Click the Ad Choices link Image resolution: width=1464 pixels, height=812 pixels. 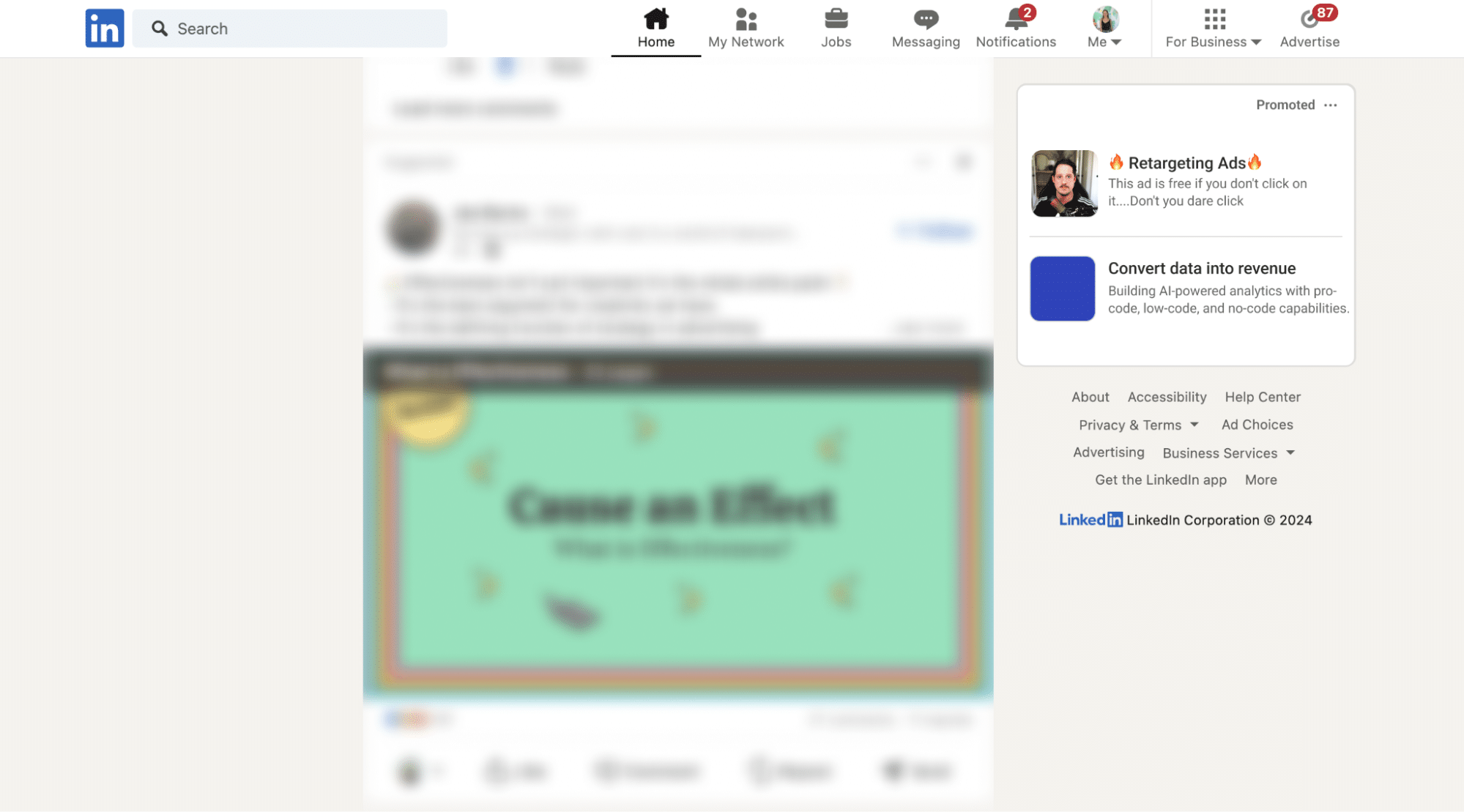click(x=1257, y=425)
